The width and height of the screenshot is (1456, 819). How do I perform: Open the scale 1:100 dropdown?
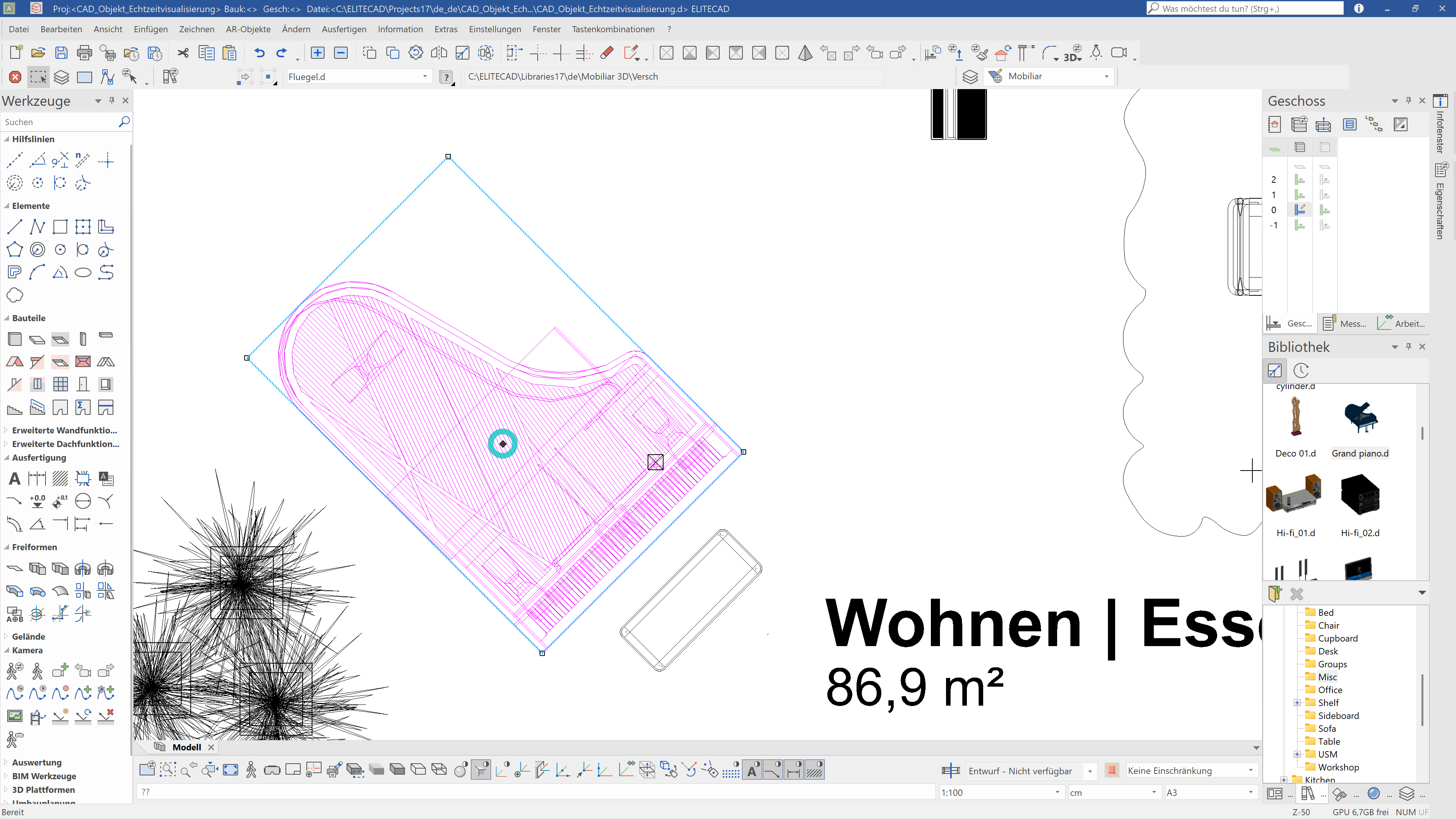point(1057,792)
